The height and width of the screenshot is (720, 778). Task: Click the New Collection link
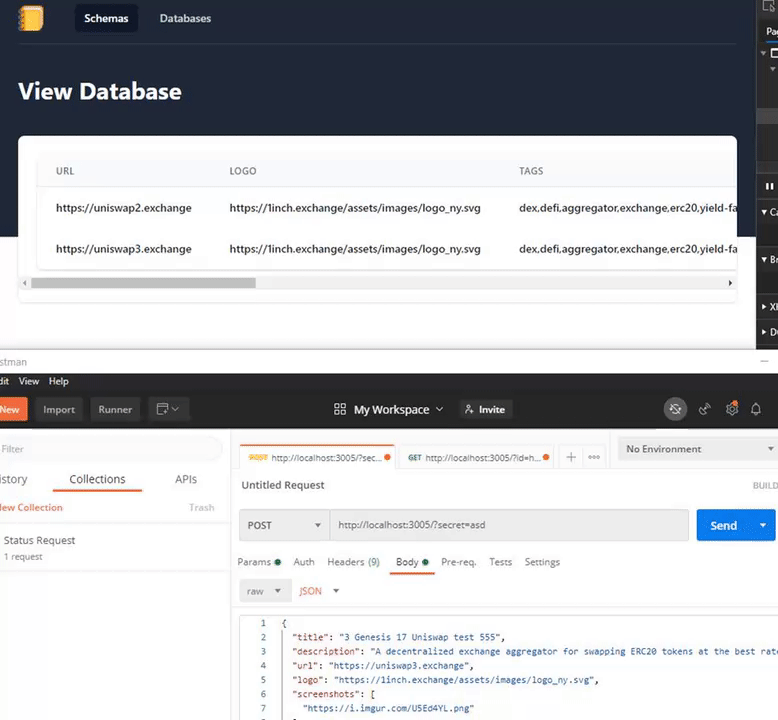pos(31,508)
